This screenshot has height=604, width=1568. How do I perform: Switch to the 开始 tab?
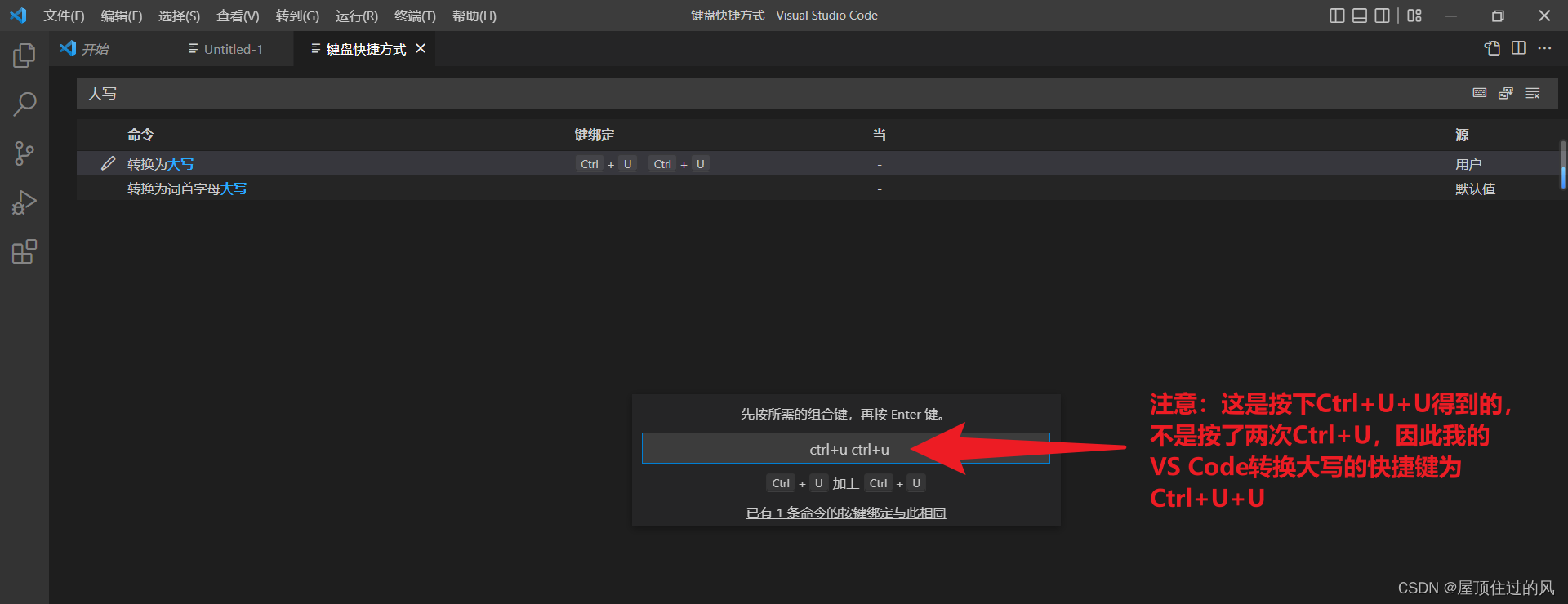(110, 49)
